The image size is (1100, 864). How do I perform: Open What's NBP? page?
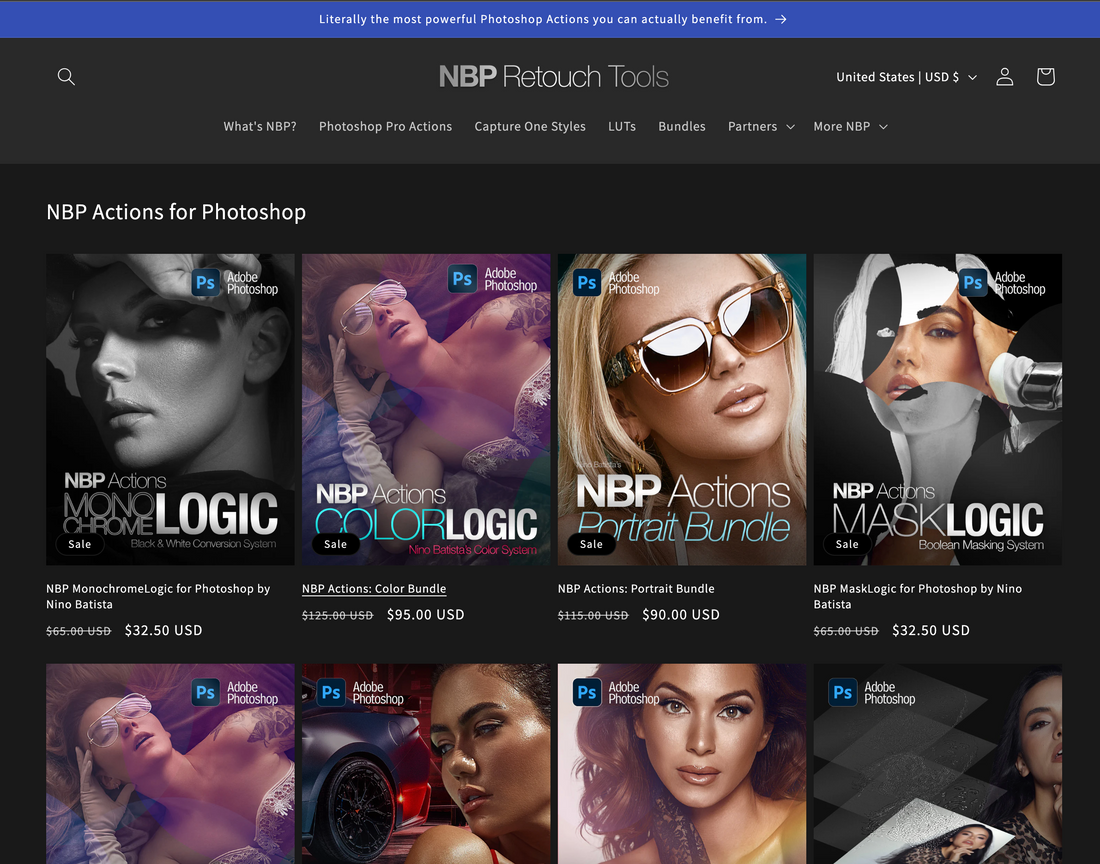click(260, 126)
